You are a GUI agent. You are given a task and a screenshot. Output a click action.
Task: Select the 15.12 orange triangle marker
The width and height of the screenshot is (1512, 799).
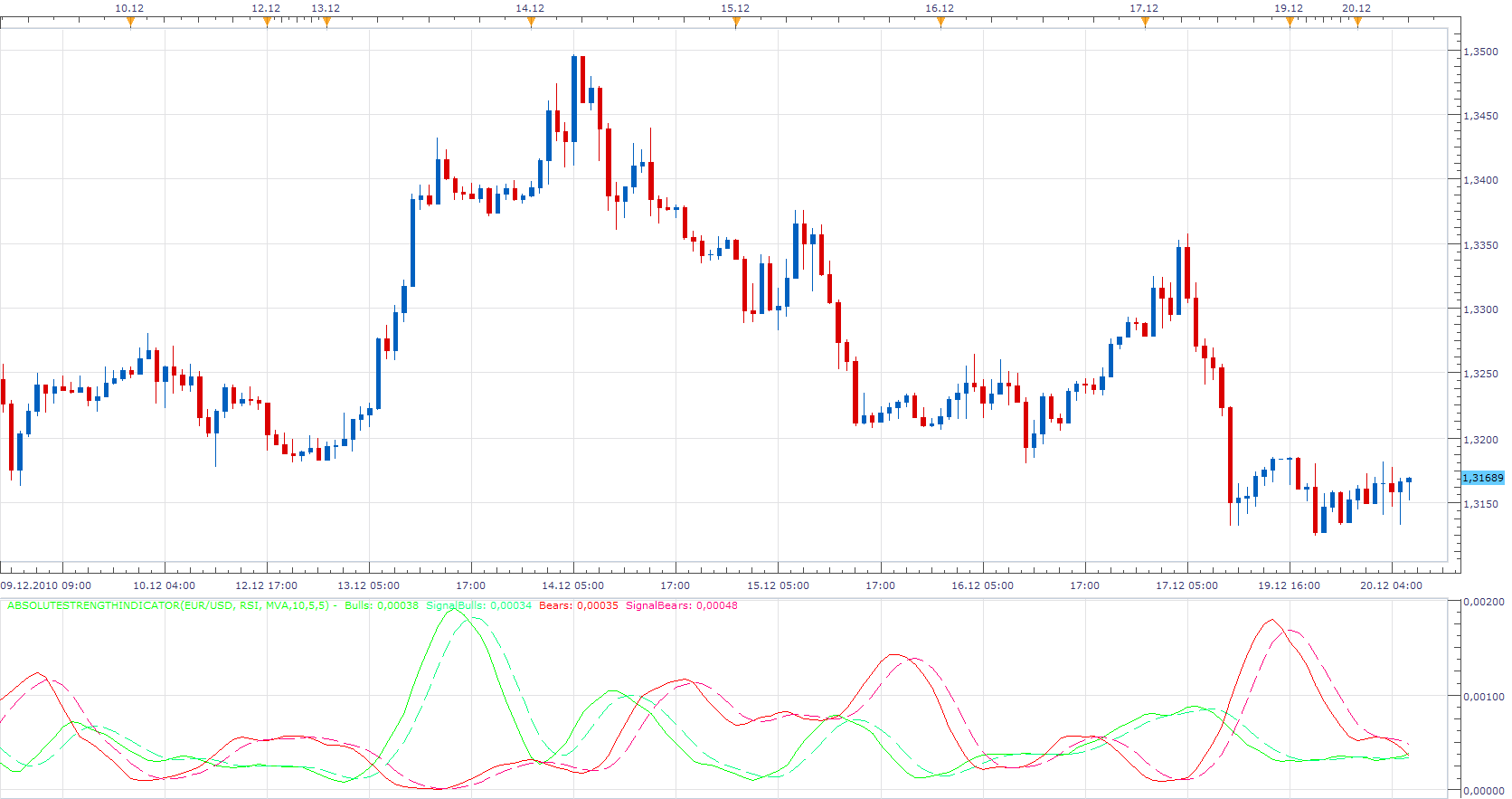736,23
